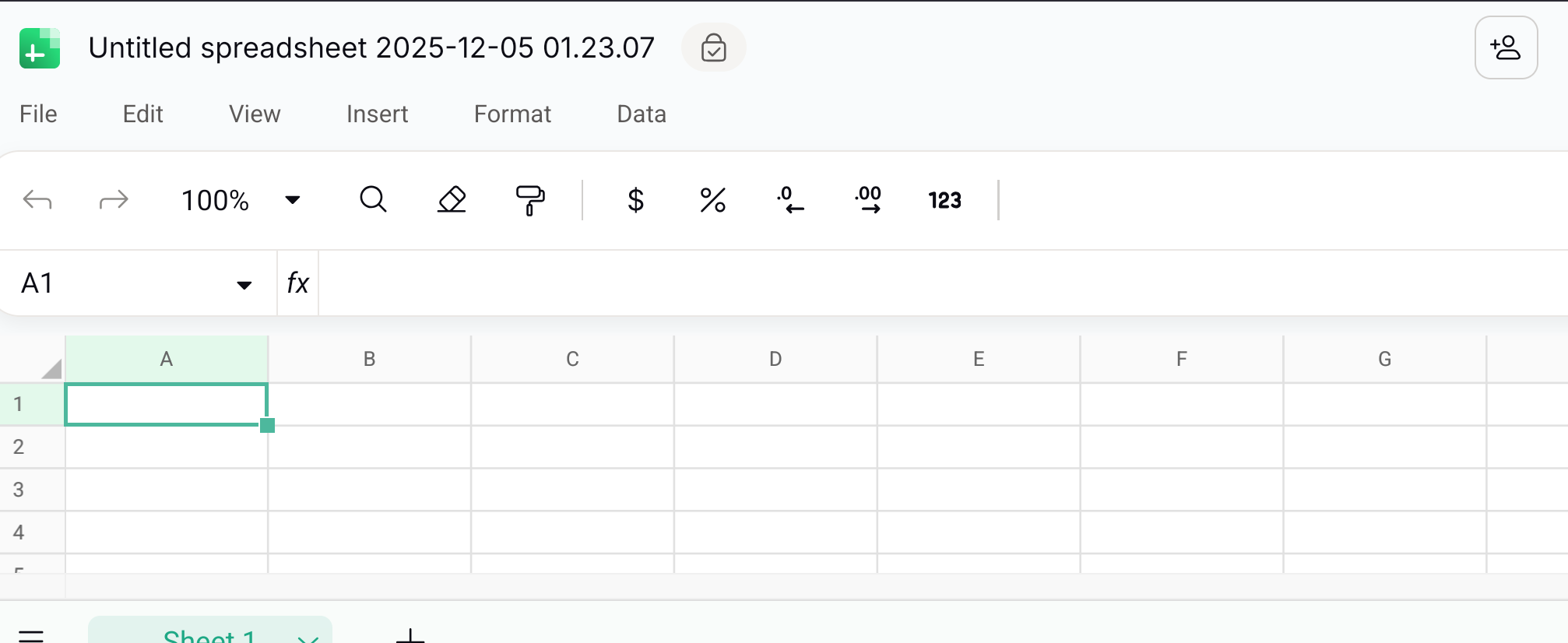Open the 123 number formats menu

[944, 200]
